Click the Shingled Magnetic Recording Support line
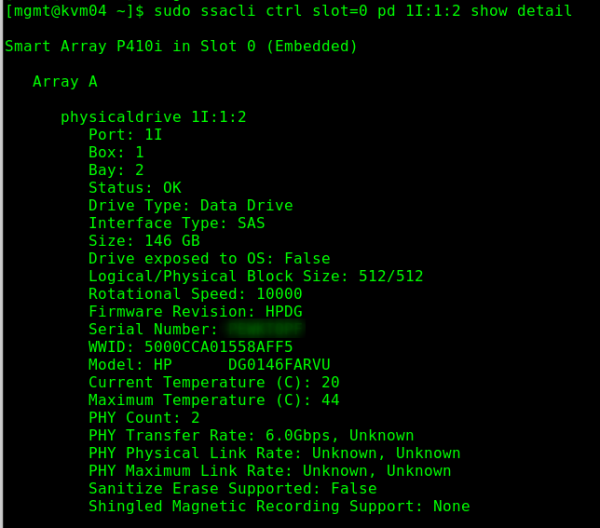This screenshot has width=600, height=528. click(279, 507)
